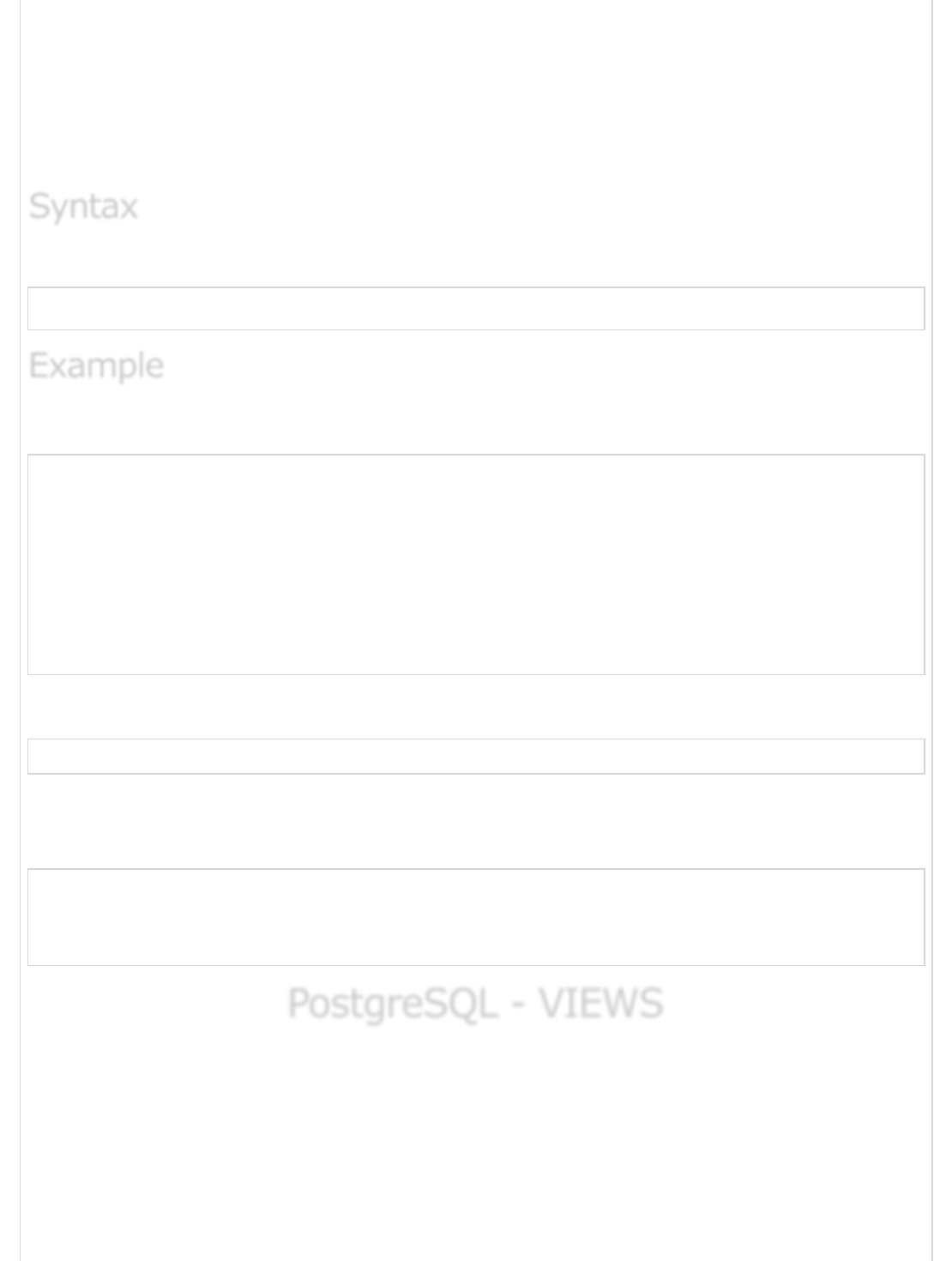Click the right vertical page border line

point(931,630)
